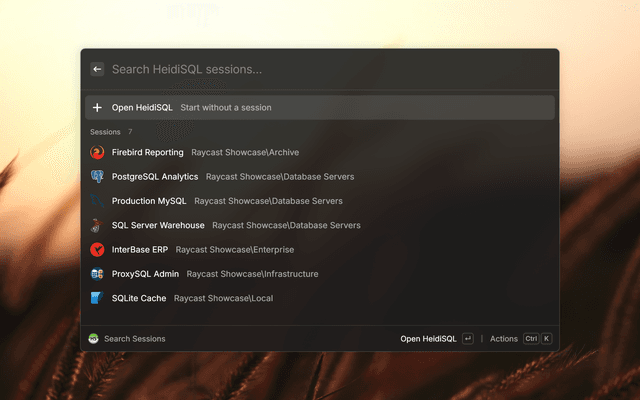The height and width of the screenshot is (400, 640).
Task: Select the Production MySQL session
Action: click(x=320, y=201)
